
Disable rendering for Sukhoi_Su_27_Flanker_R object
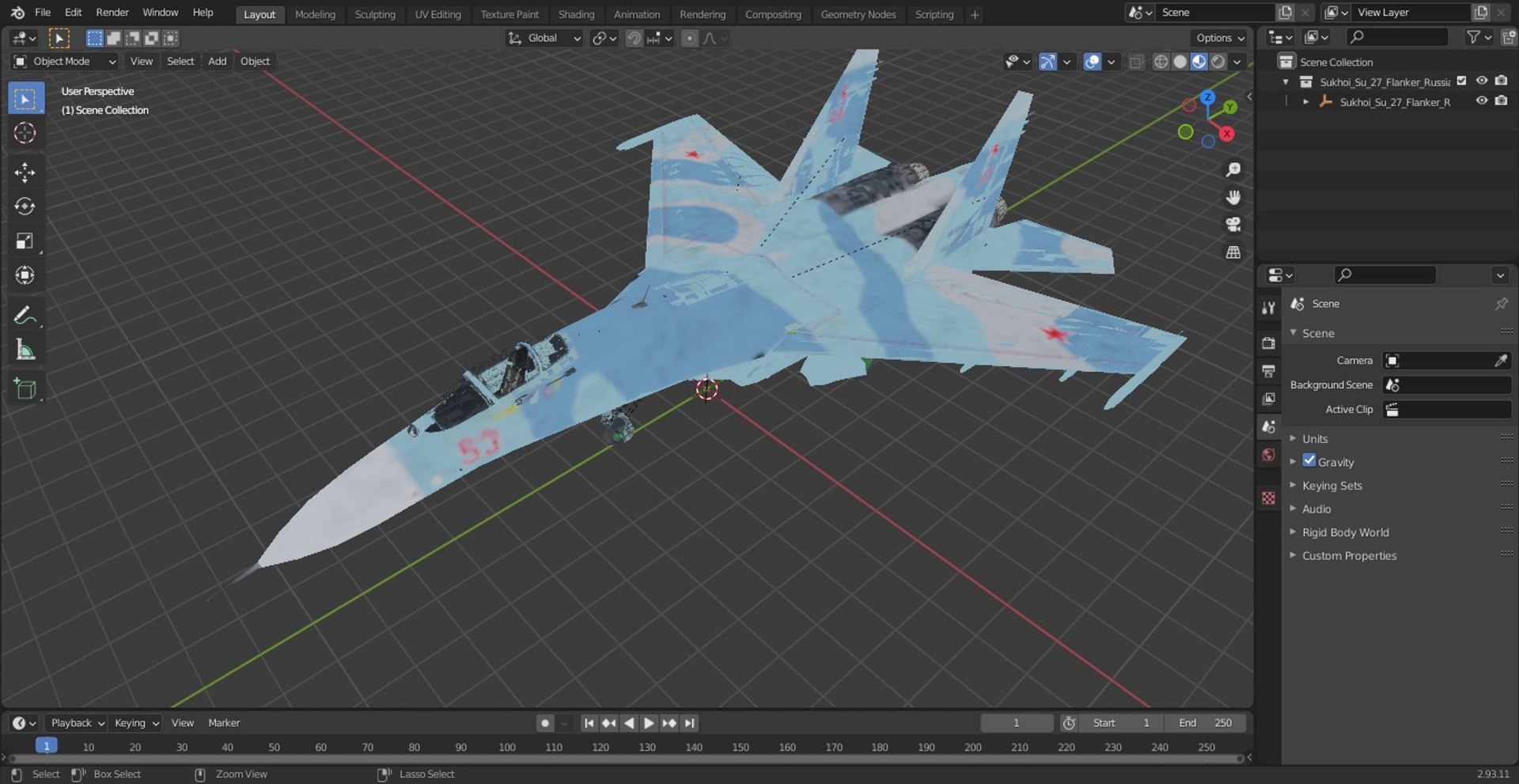click(x=1501, y=101)
